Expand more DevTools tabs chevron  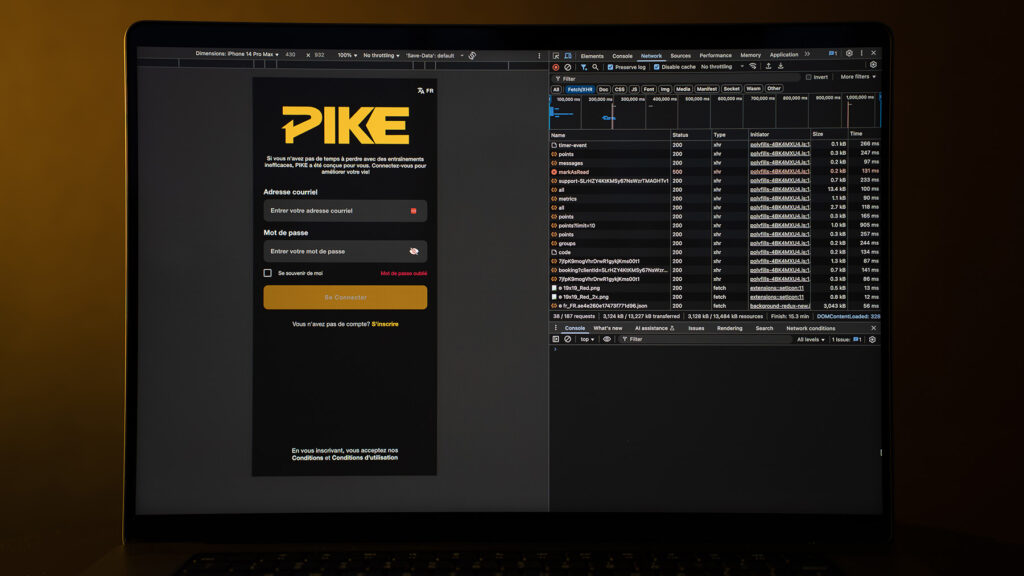[x=808, y=54]
